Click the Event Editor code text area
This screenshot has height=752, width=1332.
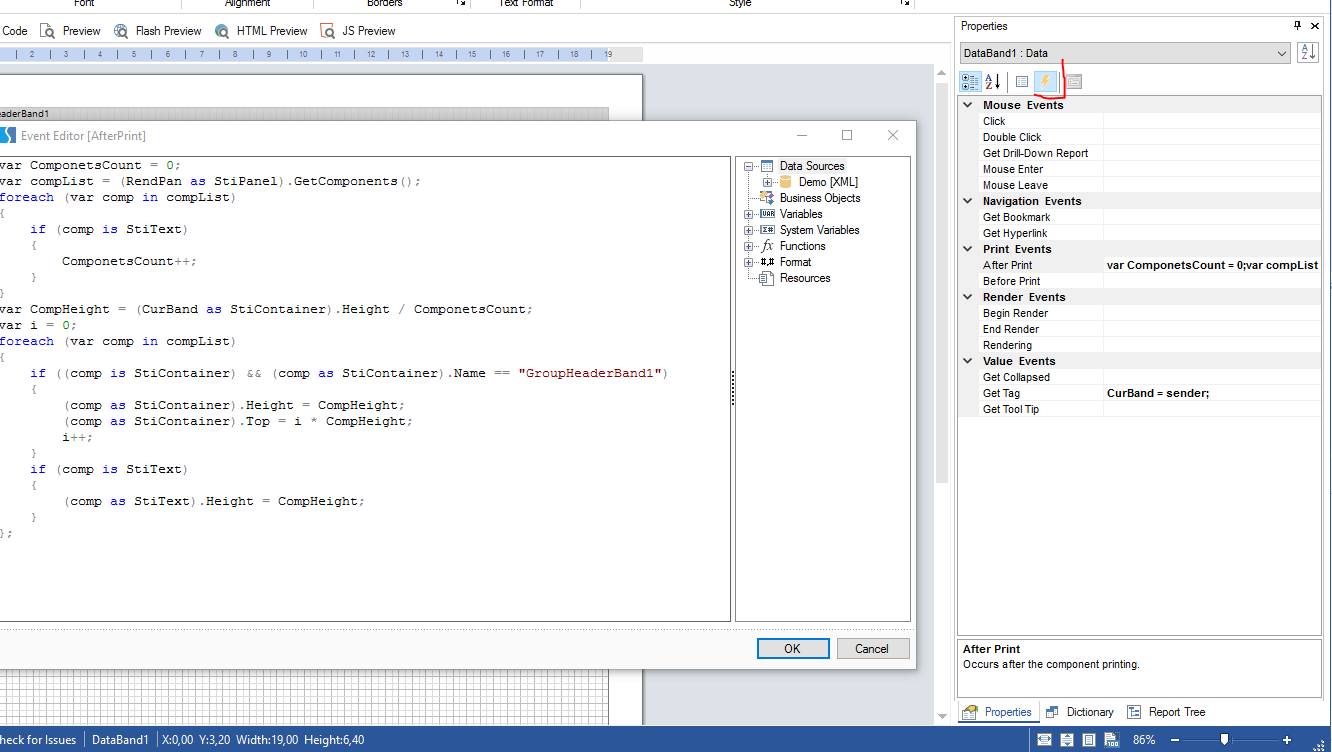pyautogui.click(x=365, y=388)
